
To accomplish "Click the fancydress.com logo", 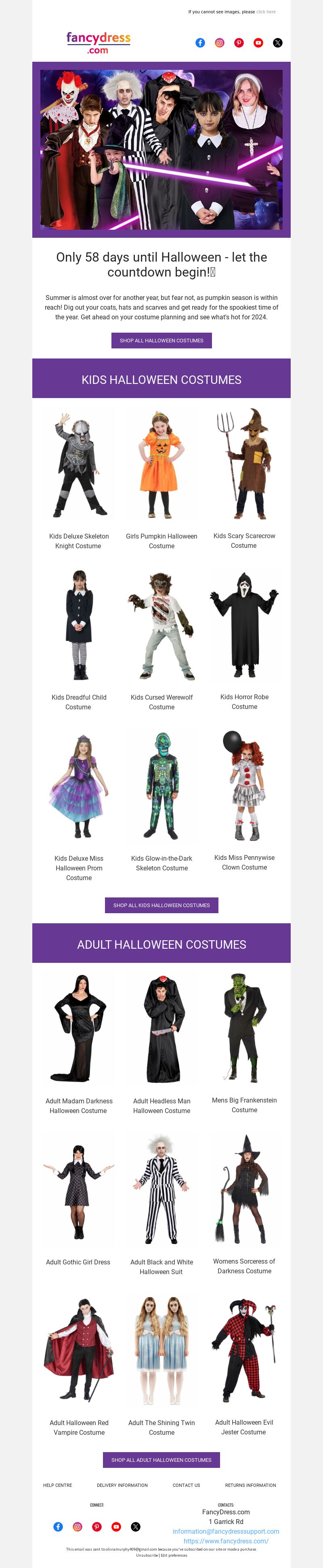I will pos(99,43).
